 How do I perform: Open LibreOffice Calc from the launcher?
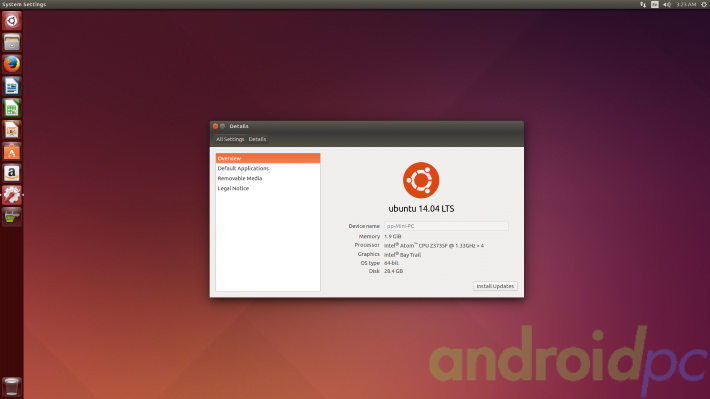point(12,108)
